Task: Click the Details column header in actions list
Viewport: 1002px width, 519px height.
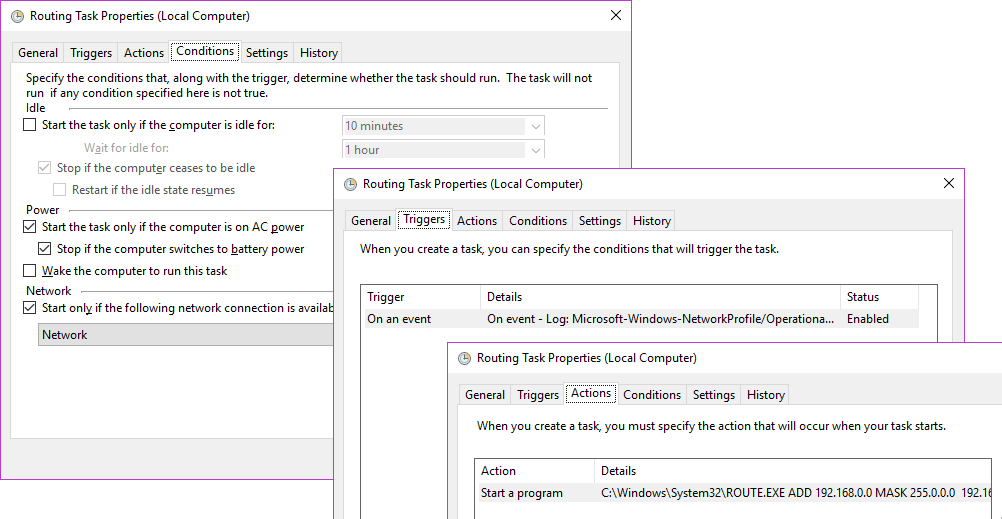Action: (x=618, y=471)
